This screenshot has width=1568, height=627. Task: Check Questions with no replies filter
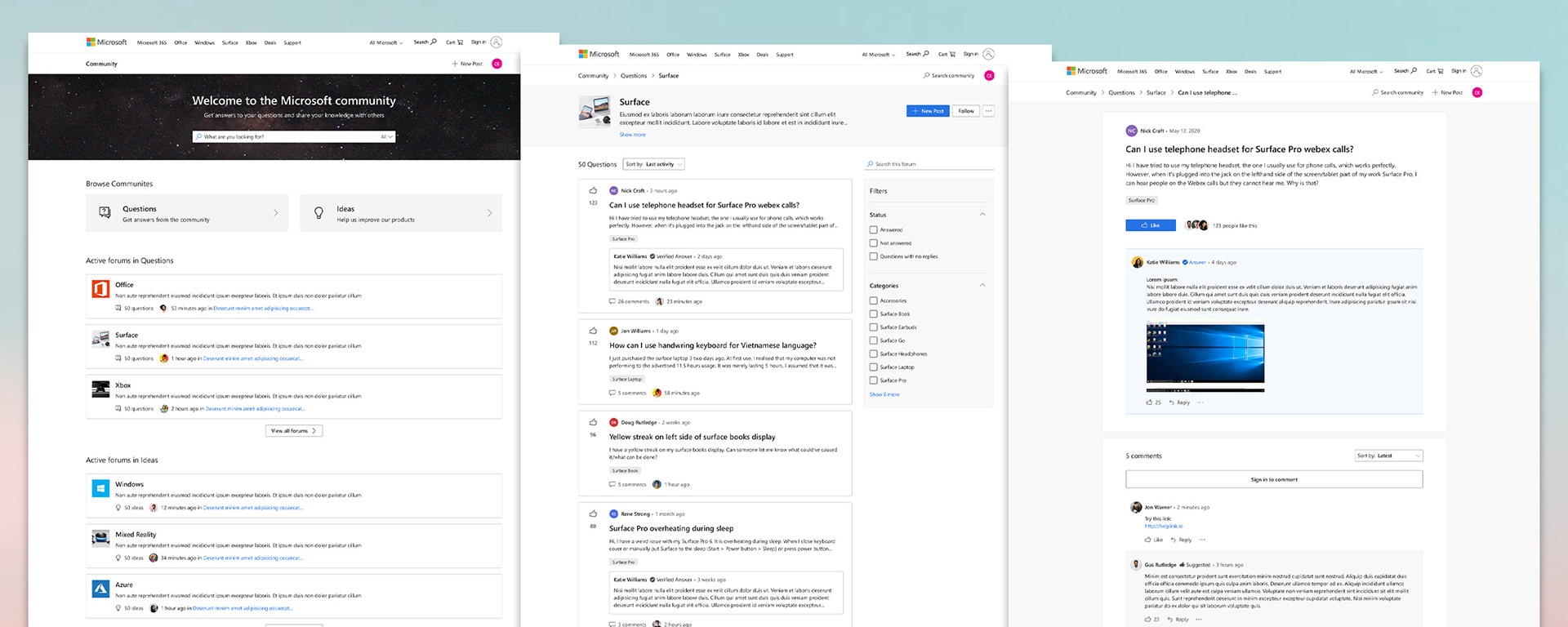point(874,256)
